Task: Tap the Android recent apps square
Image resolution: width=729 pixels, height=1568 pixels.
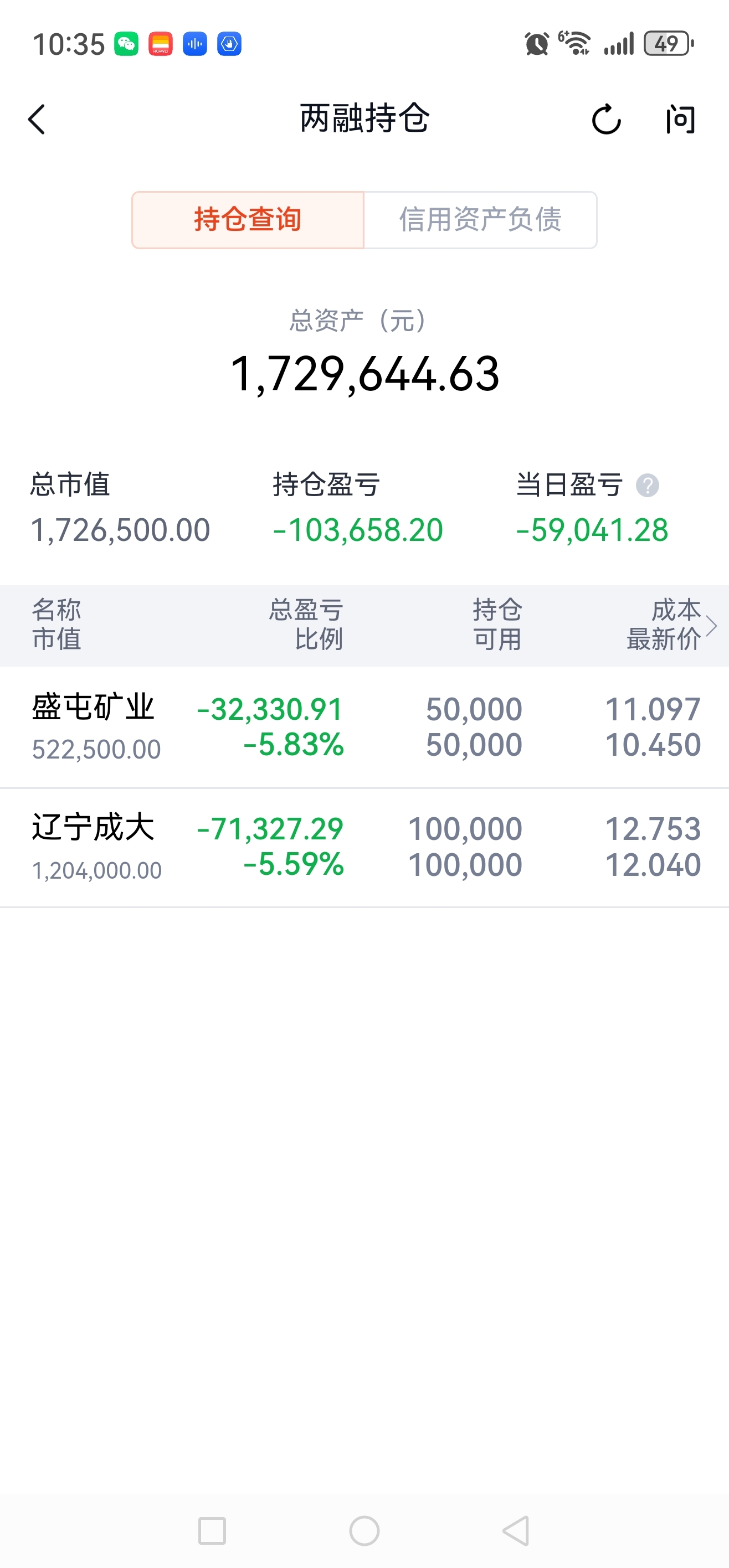Action: pyautogui.click(x=212, y=1530)
